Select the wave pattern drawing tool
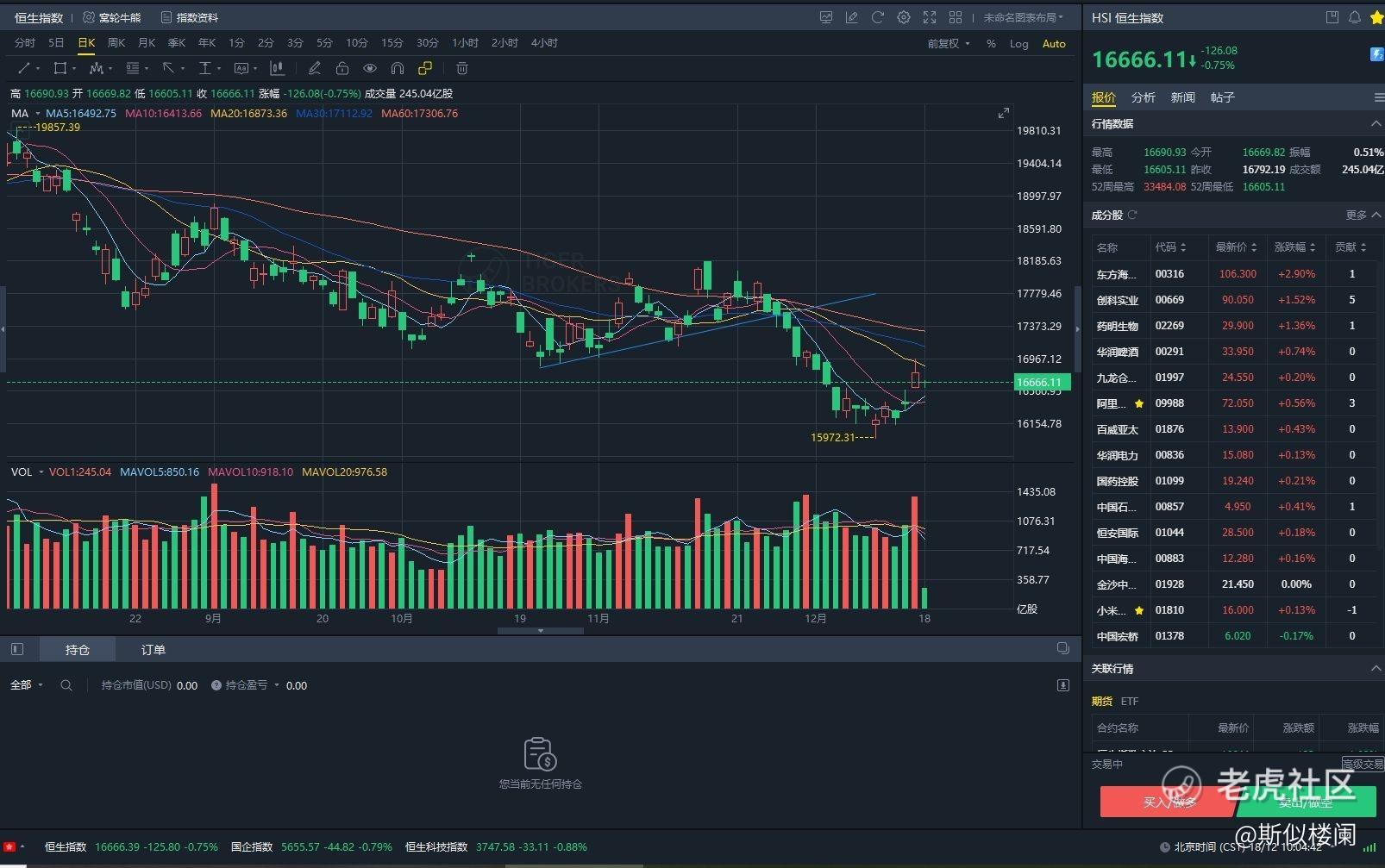1385x868 pixels. click(x=97, y=68)
